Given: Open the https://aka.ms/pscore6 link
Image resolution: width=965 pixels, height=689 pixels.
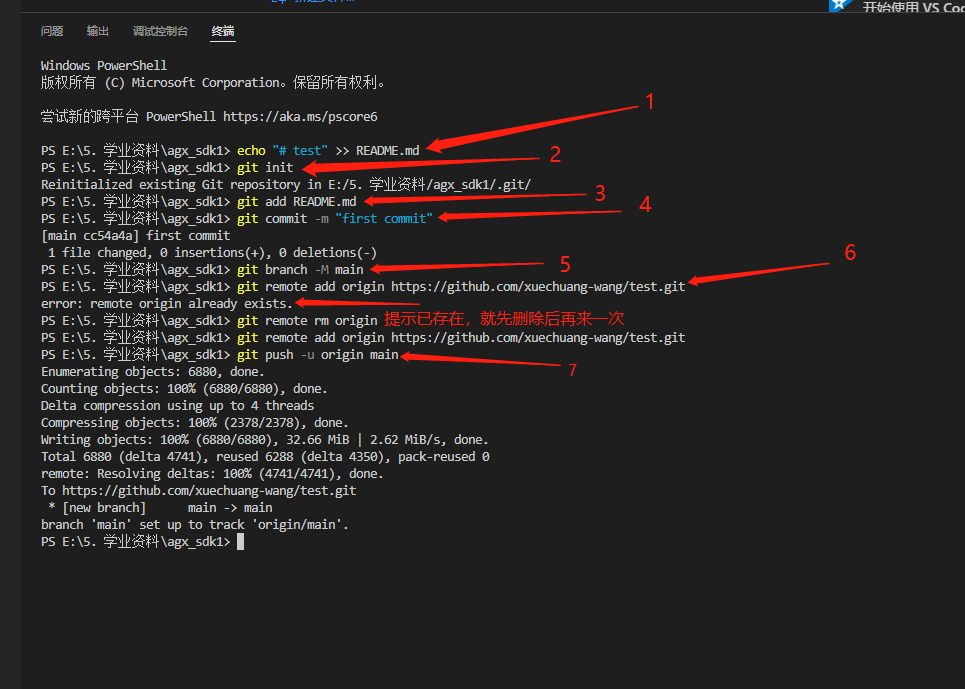Looking at the screenshot, I should click(275, 116).
